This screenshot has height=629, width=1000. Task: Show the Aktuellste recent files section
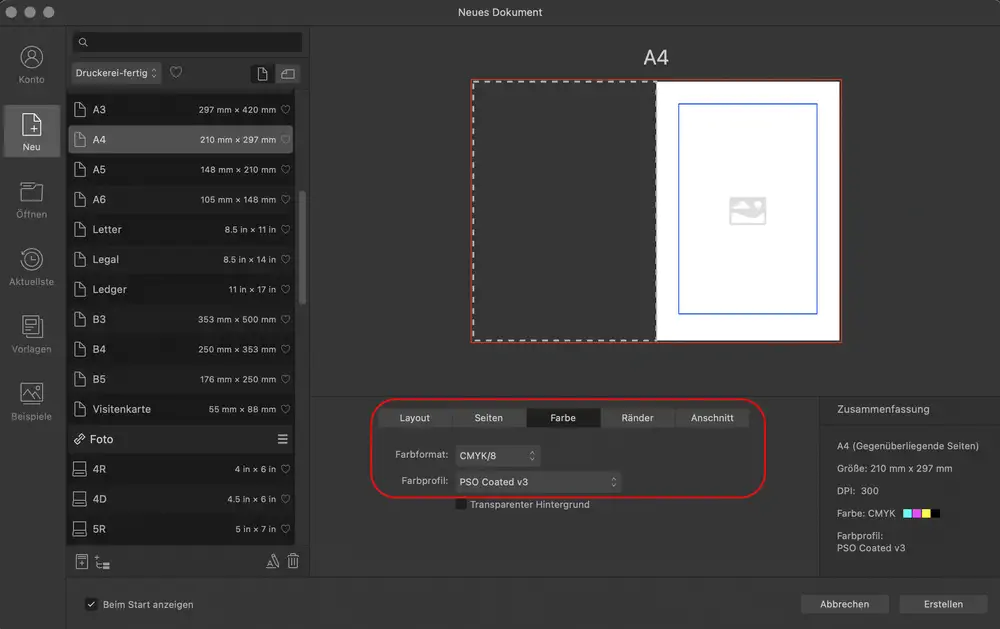pos(31,267)
